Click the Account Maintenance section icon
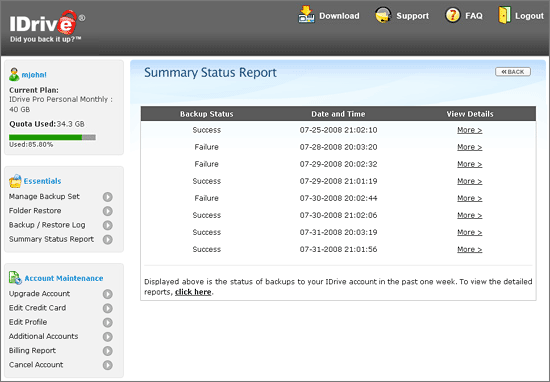The height and width of the screenshot is (382, 550). [x=15, y=278]
